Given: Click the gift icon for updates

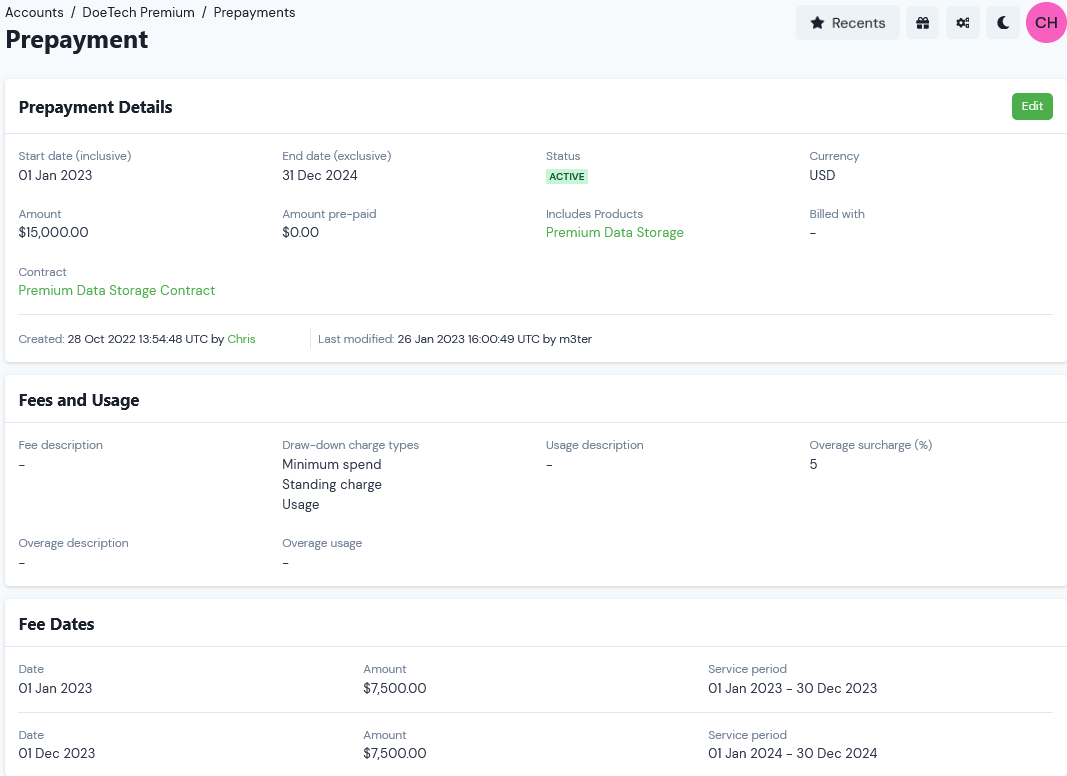Looking at the screenshot, I should click(922, 22).
